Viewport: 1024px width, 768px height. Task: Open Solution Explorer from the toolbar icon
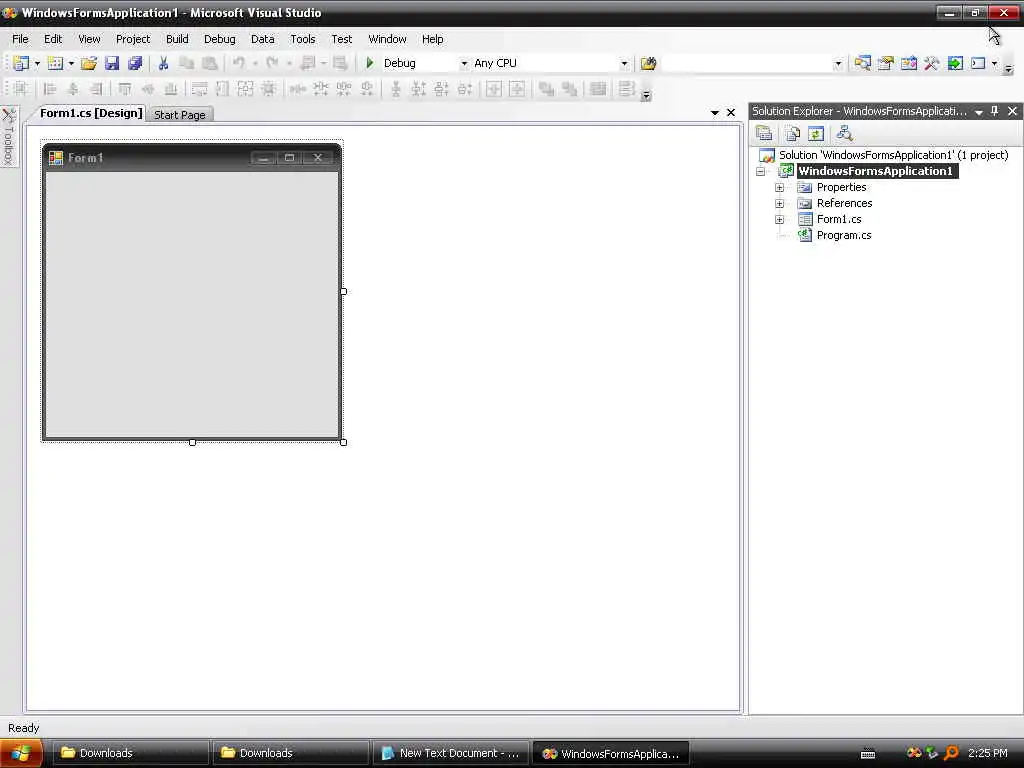click(x=862, y=63)
